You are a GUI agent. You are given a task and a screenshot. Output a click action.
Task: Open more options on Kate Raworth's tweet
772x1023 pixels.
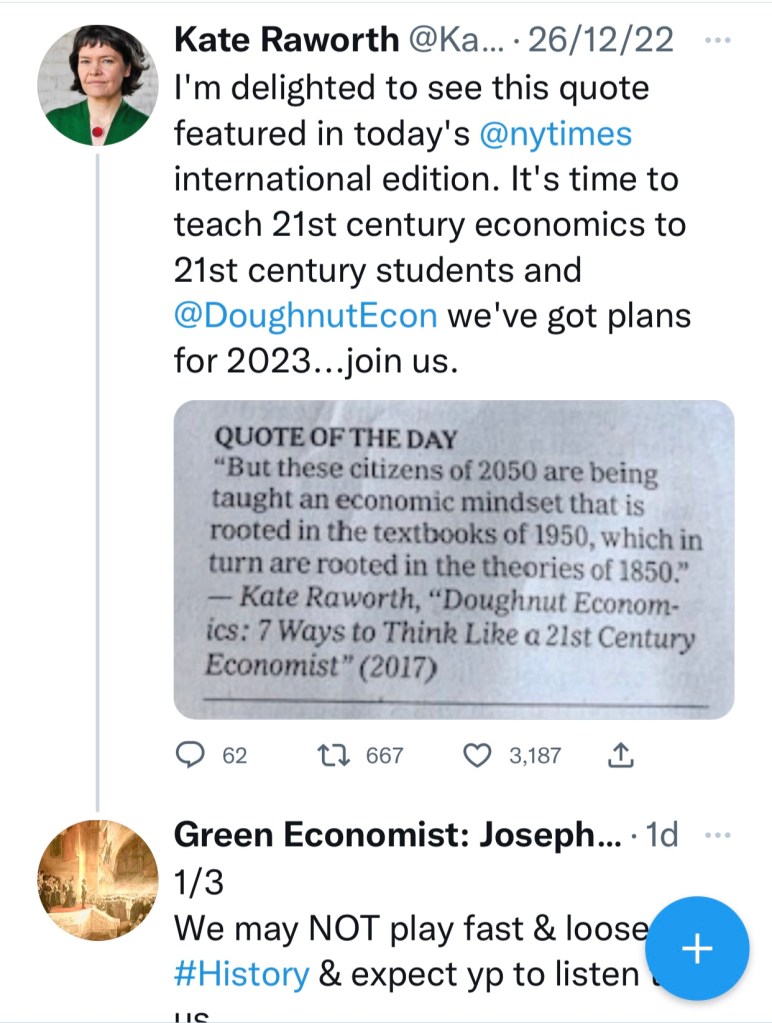718,40
